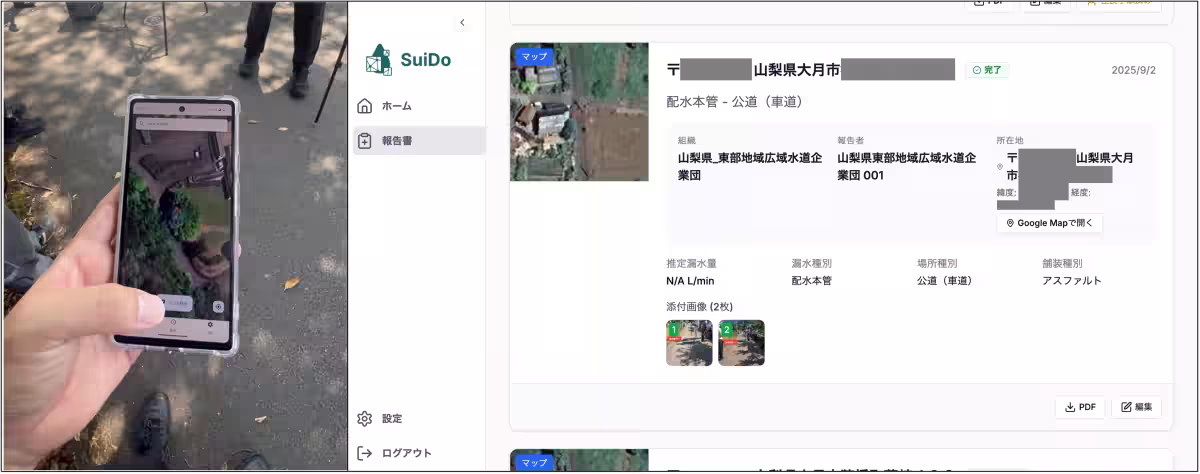Click the 場所種別 value 公道（車道）

[x=945, y=281]
